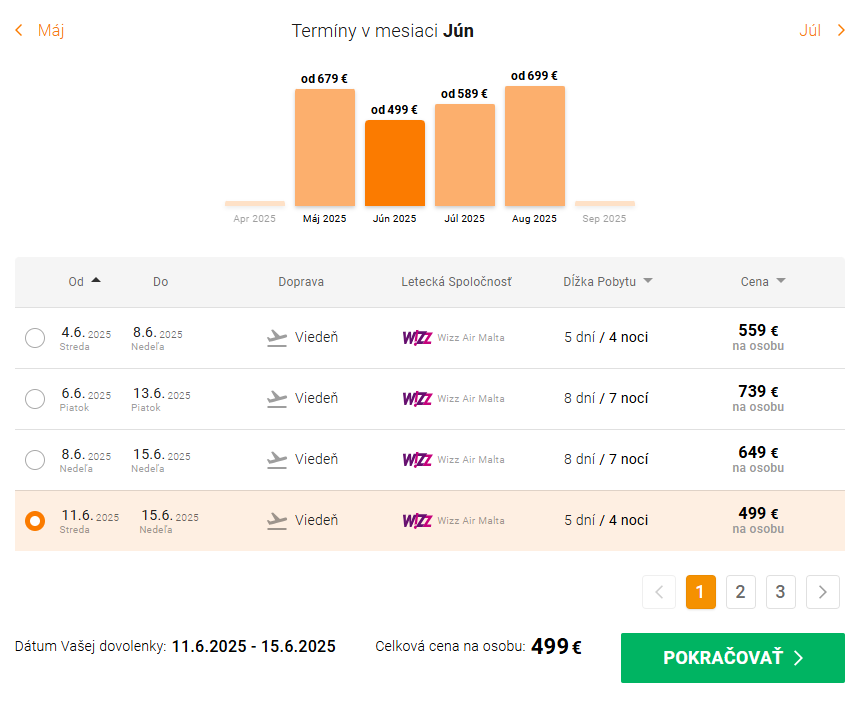Open page 3 of the results
Viewport: 860px width, 708px height.
point(781,592)
